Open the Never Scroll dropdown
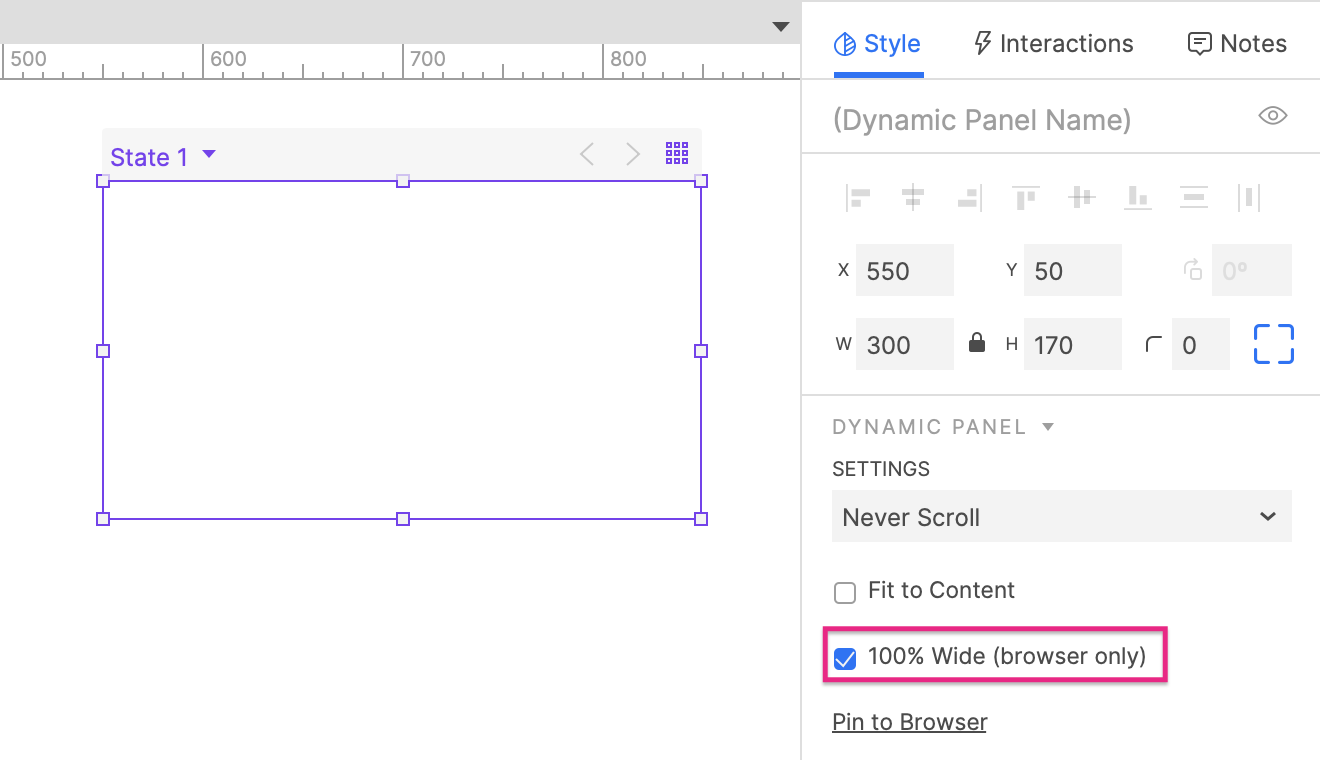The height and width of the screenshot is (760, 1320). coord(1061,517)
